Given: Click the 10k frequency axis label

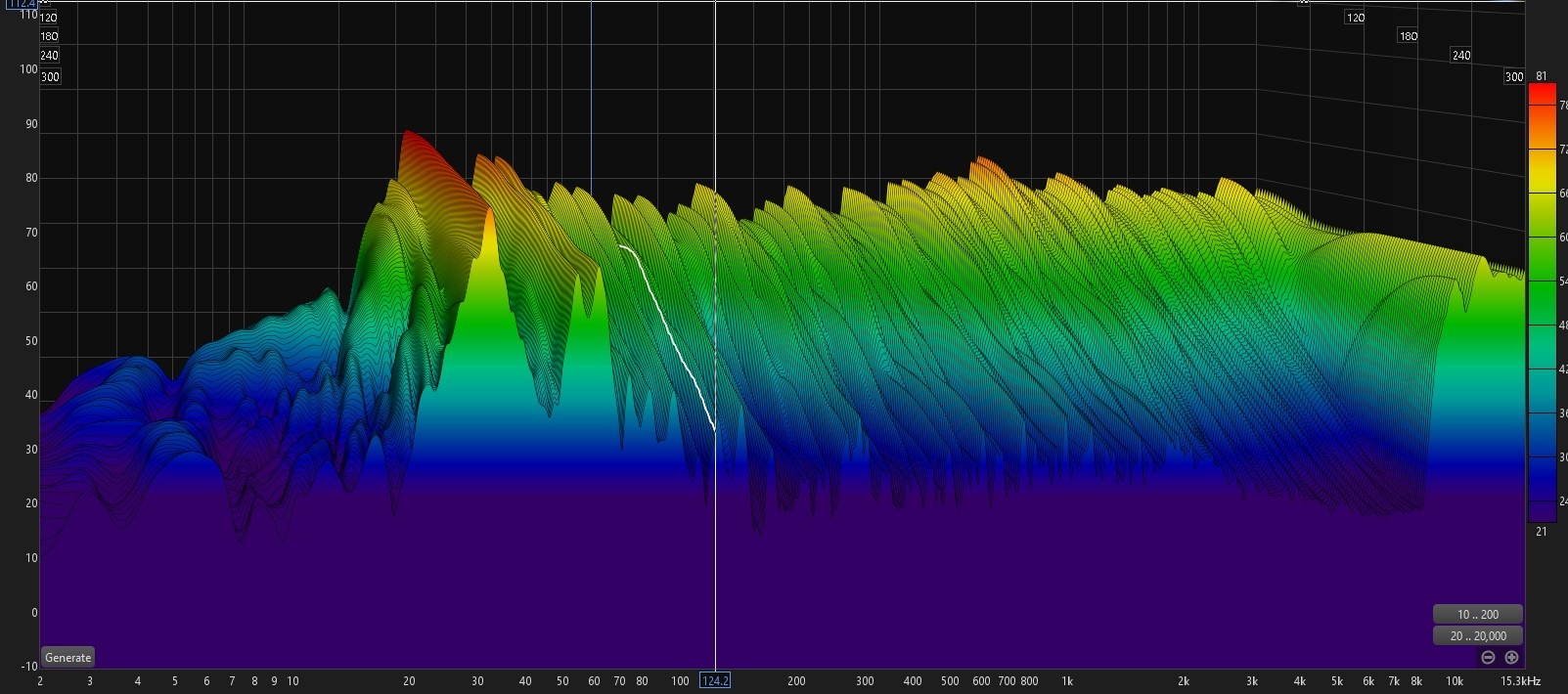Looking at the screenshot, I should pos(1455,680).
